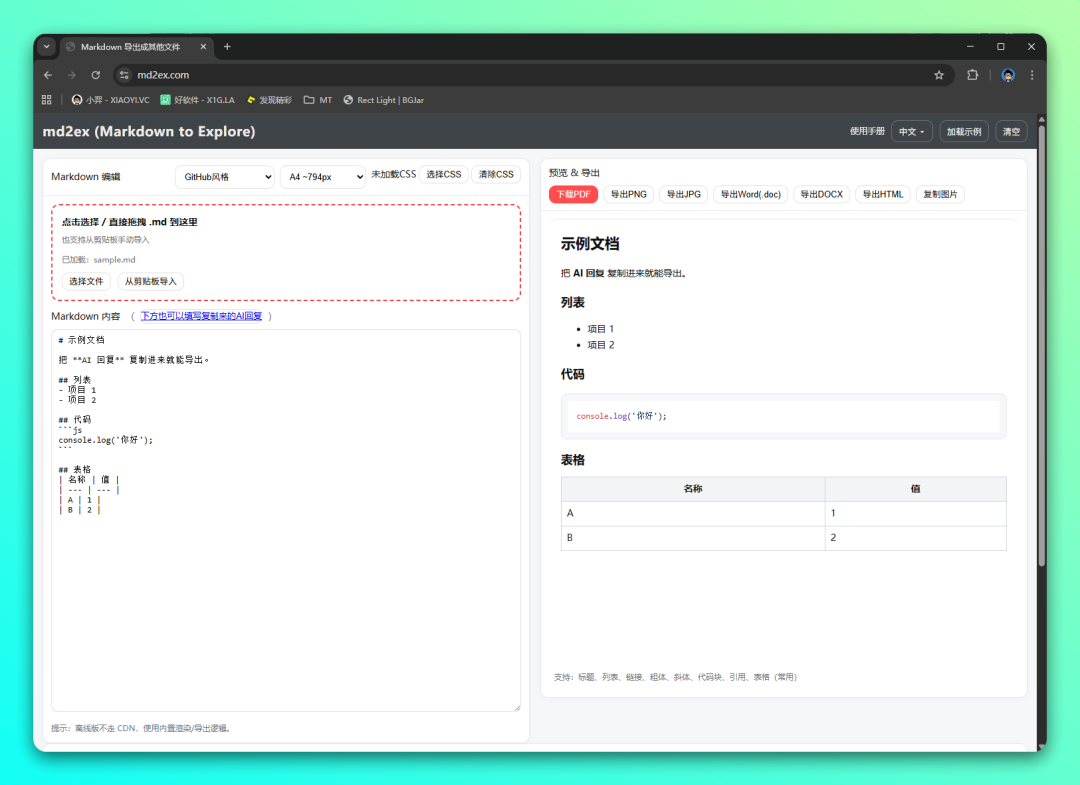Open the Chrome three-dot menu
Image resolution: width=1080 pixels, height=785 pixels.
1032,75
